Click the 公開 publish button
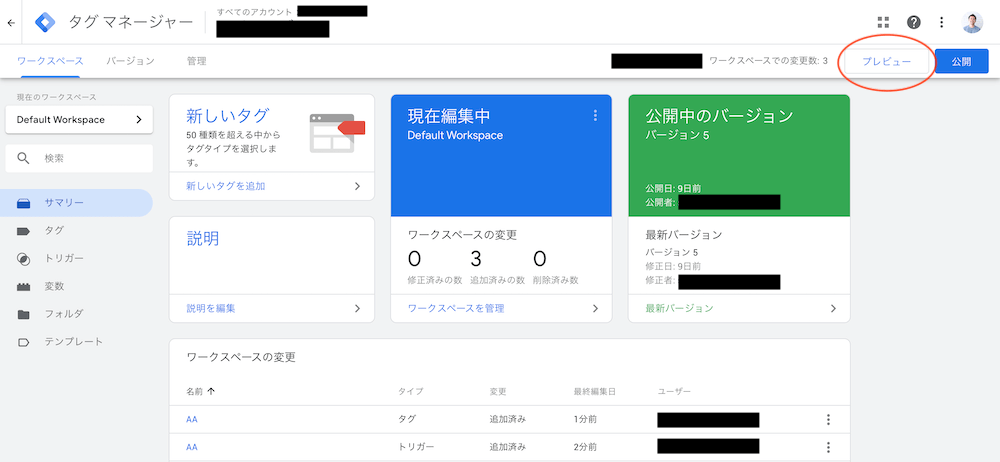Screen dimensions: 1000x462 pos(961,62)
